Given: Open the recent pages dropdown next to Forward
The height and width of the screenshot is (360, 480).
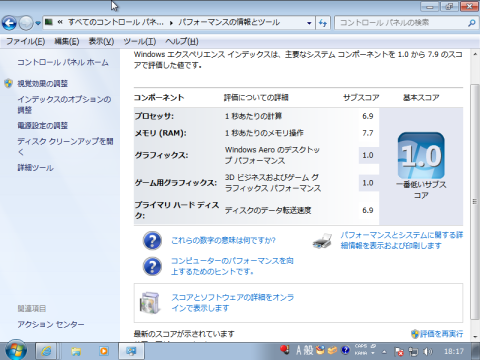Looking at the screenshot, I should (38, 23).
